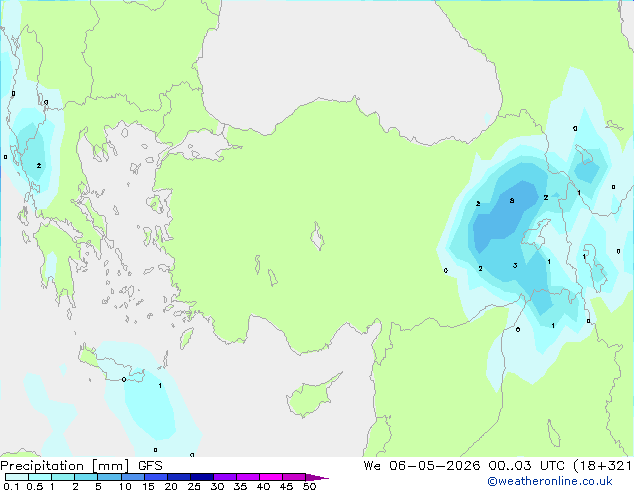Pick the 45–50 mm legend swatch
The image size is (634, 490).
pos(294,477)
